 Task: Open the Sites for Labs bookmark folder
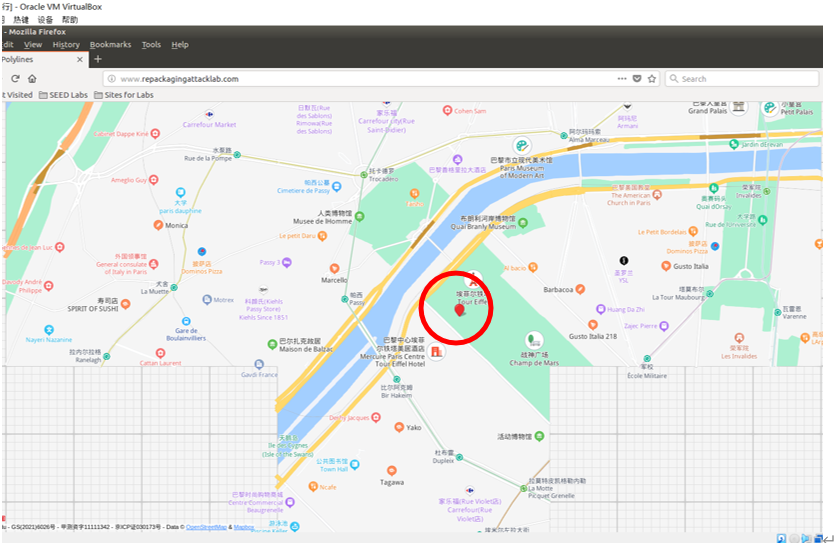(x=124, y=95)
